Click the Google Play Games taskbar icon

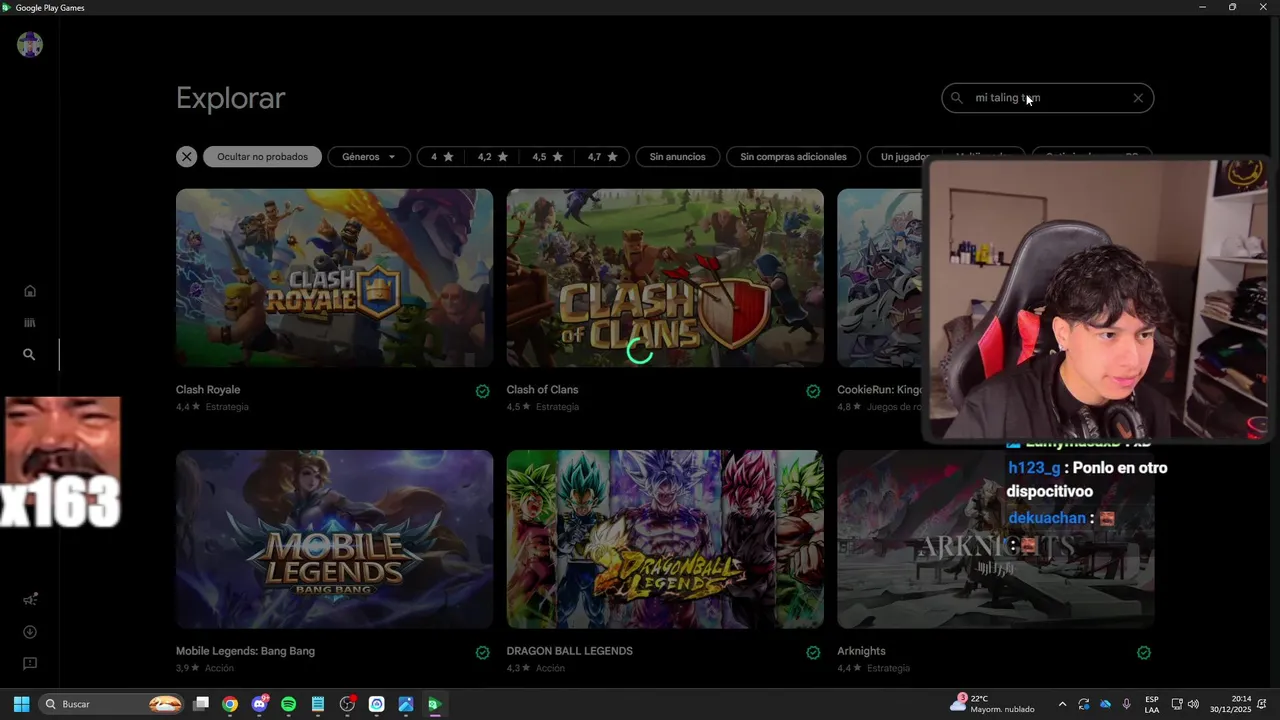(434, 704)
